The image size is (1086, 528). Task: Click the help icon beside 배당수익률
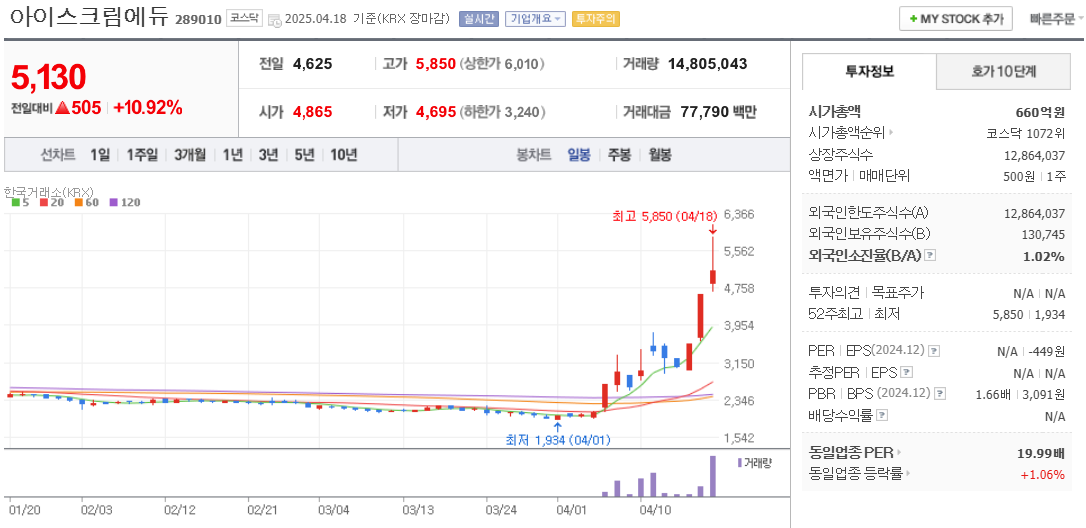[881, 415]
